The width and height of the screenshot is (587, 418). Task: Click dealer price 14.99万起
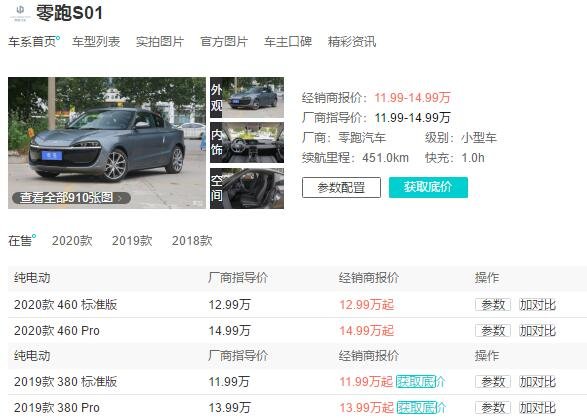tap(367, 331)
